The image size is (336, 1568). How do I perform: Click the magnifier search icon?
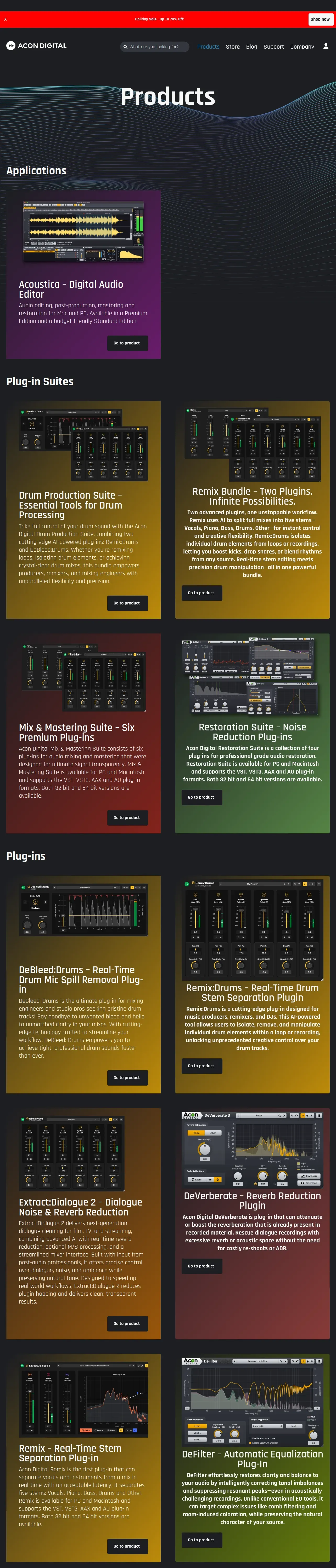[126, 47]
